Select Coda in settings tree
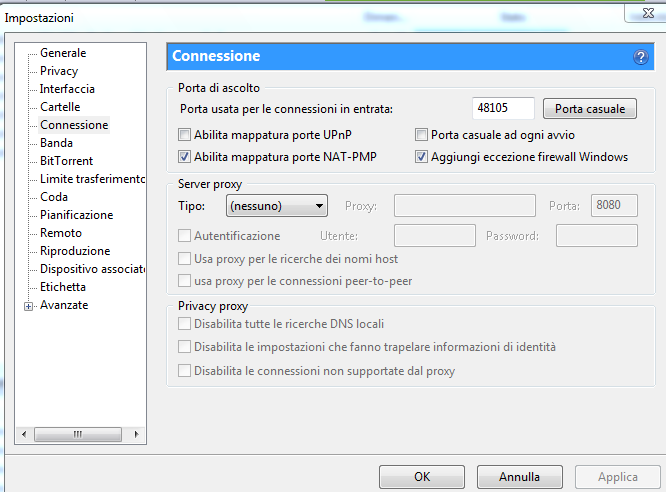The height and width of the screenshot is (492, 666). (x=54, y=197)
